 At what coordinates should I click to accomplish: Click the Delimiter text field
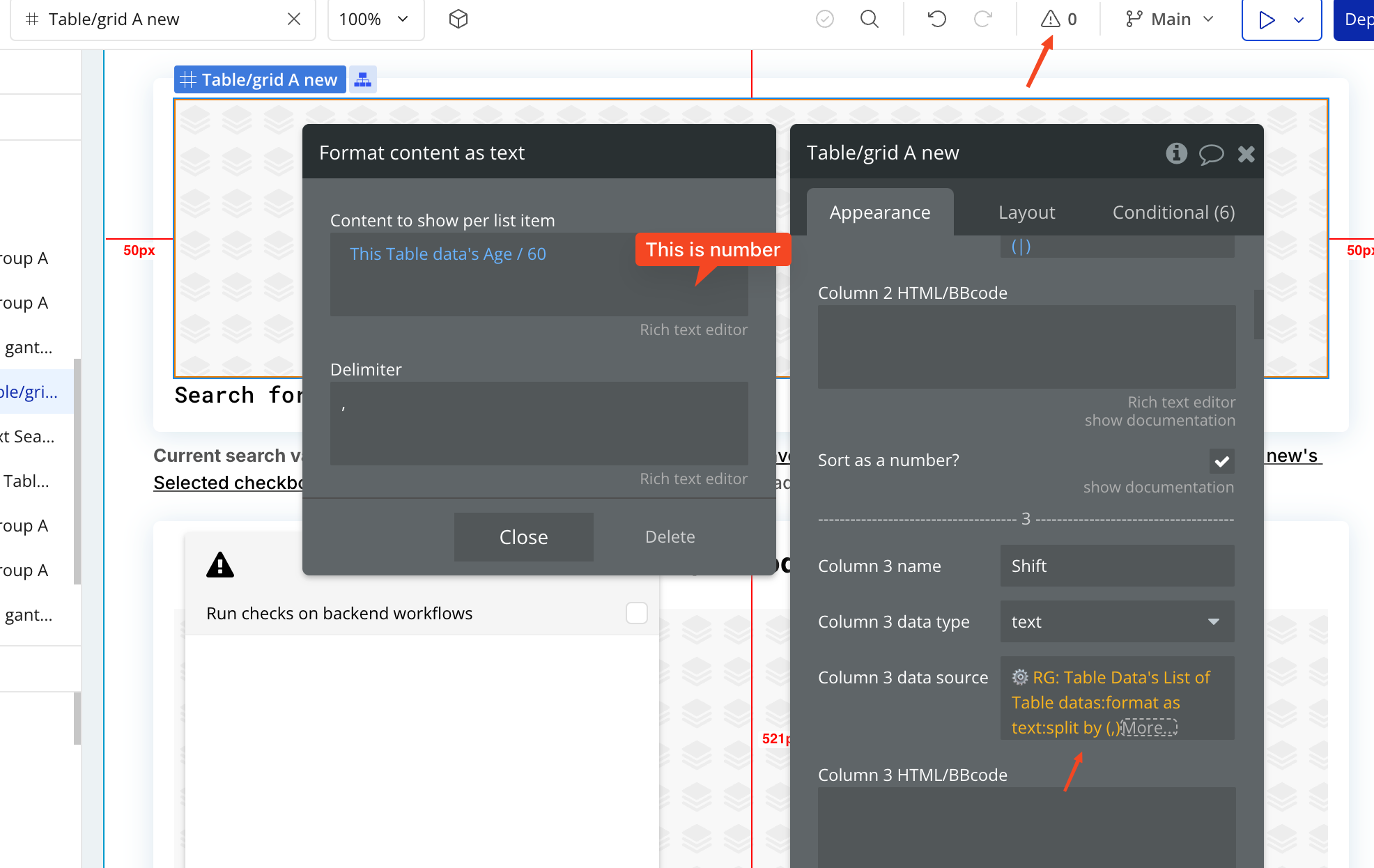[539, 424]
